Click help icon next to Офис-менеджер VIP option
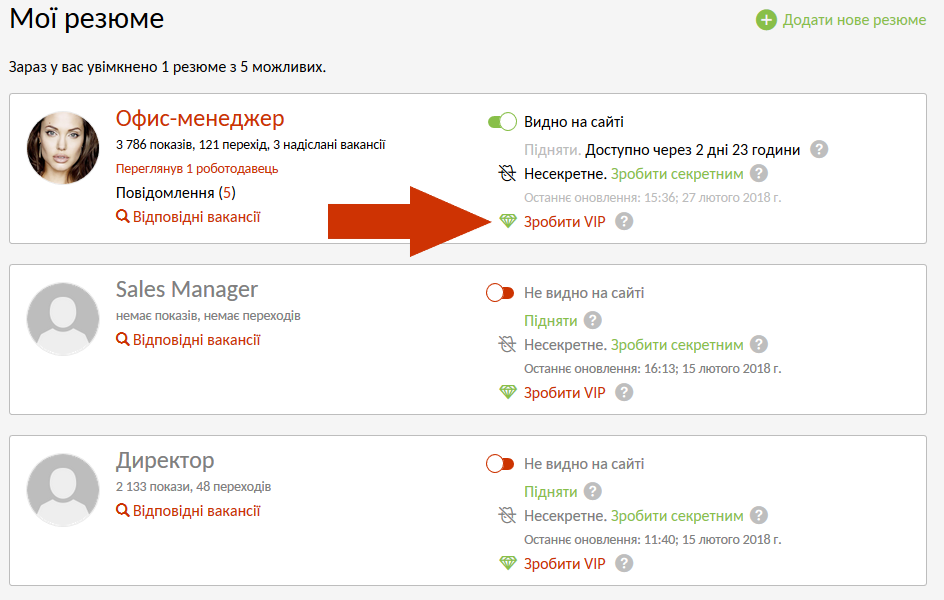Image resolution: width=944 pixels, height=600 pixels. point(624,221)
